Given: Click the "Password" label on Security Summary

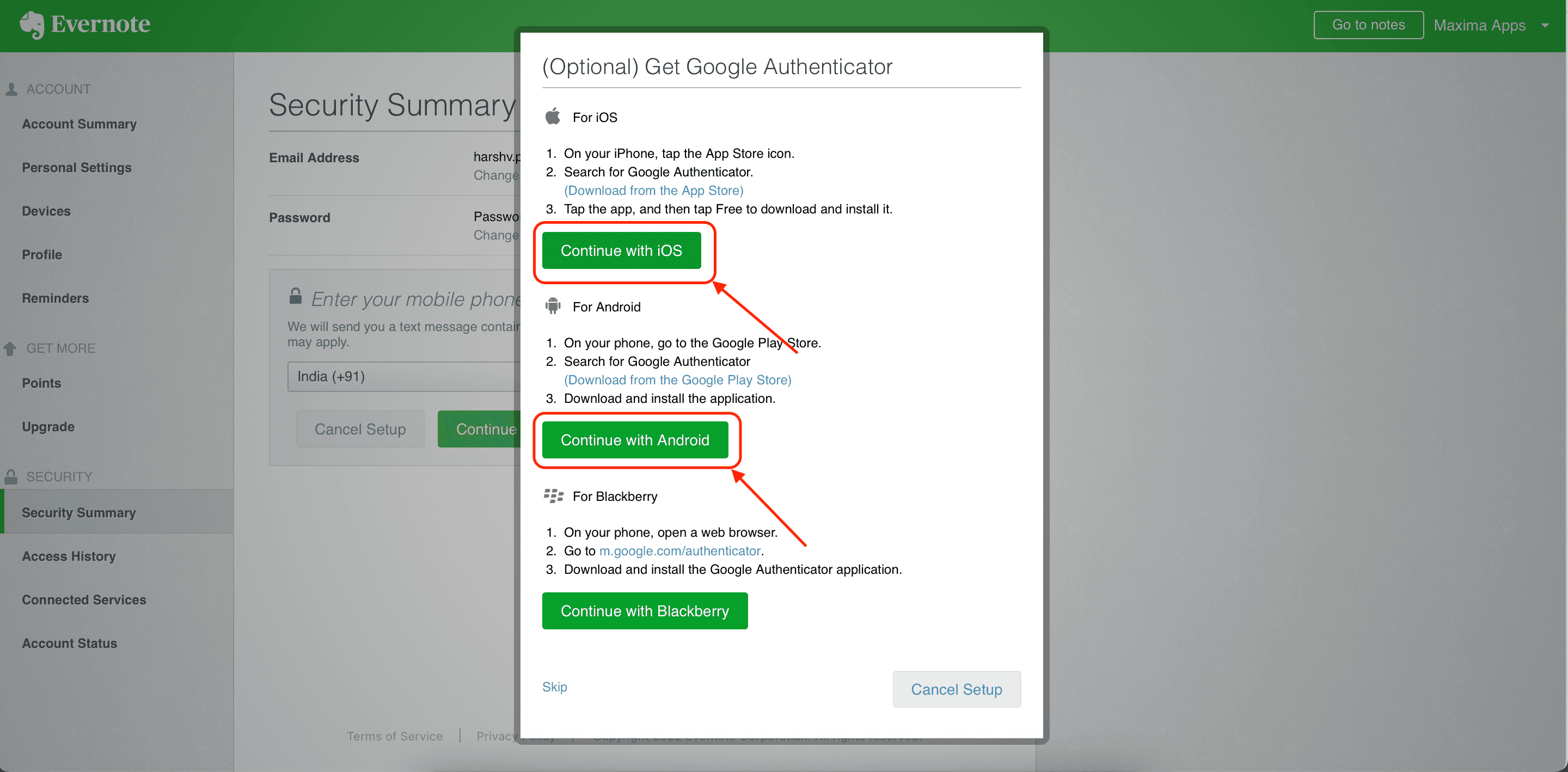Looking at the screenshot, I should click(x=299, y=217).
